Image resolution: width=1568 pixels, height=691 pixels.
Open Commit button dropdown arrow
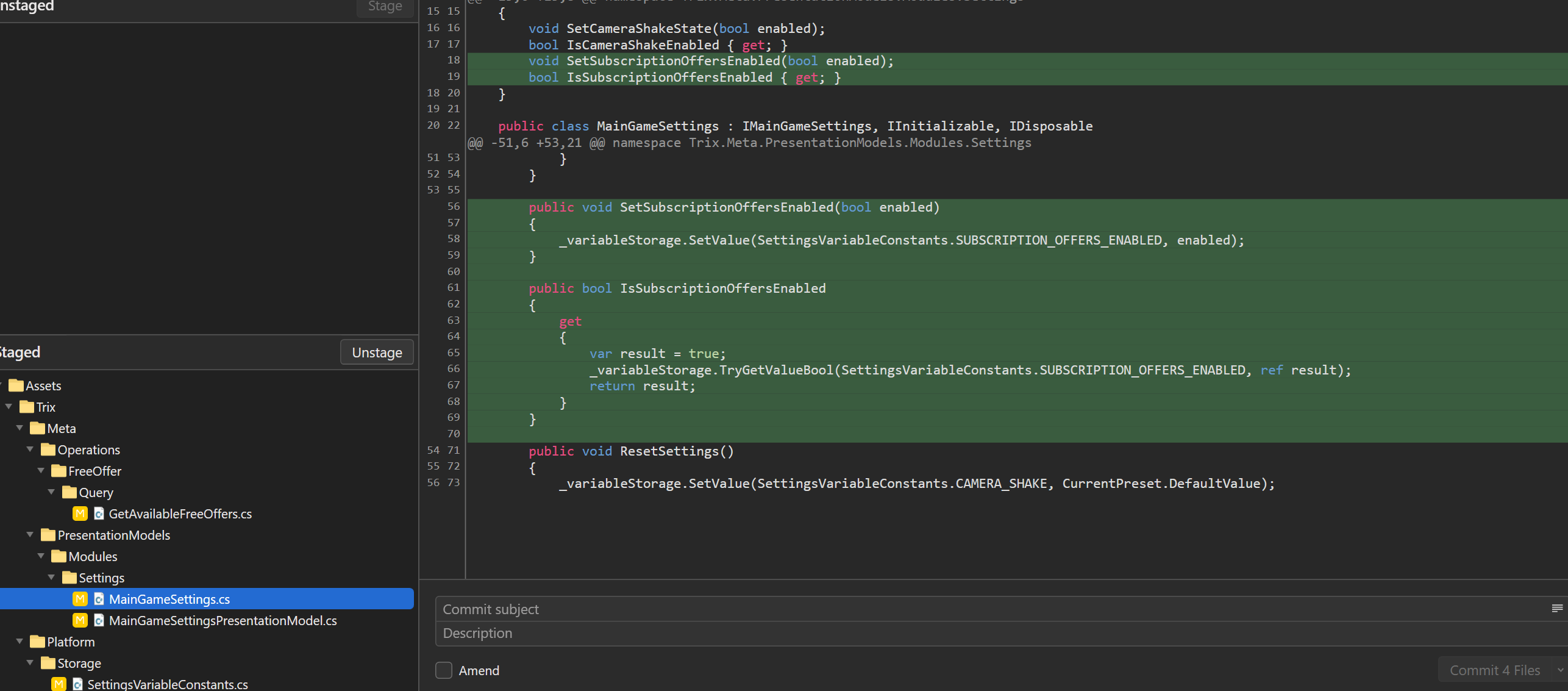tap(1560, 670)
